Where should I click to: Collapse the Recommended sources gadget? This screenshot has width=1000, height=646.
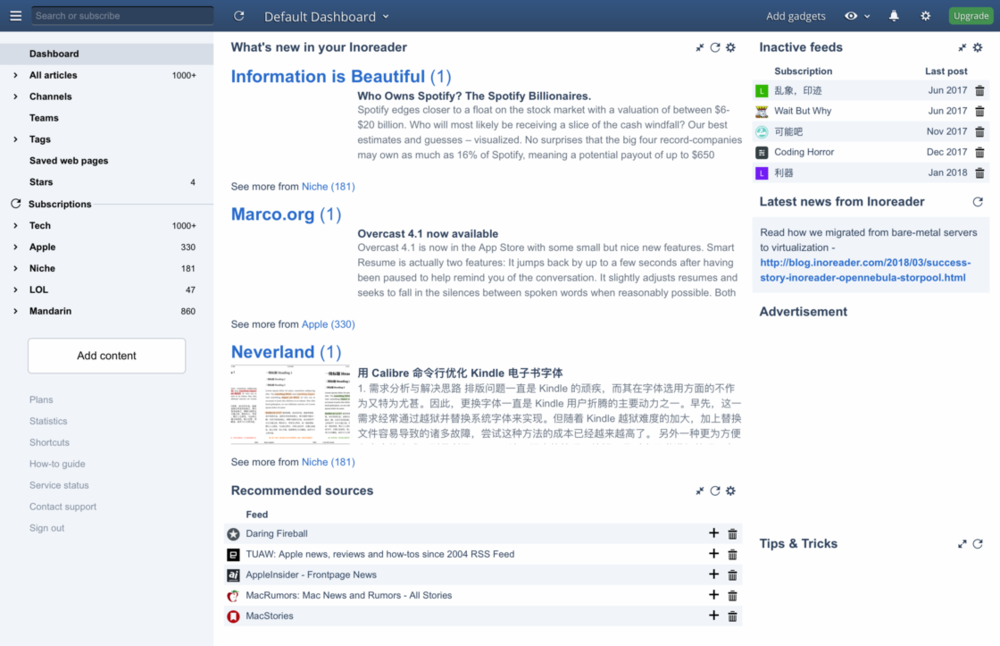700,490
